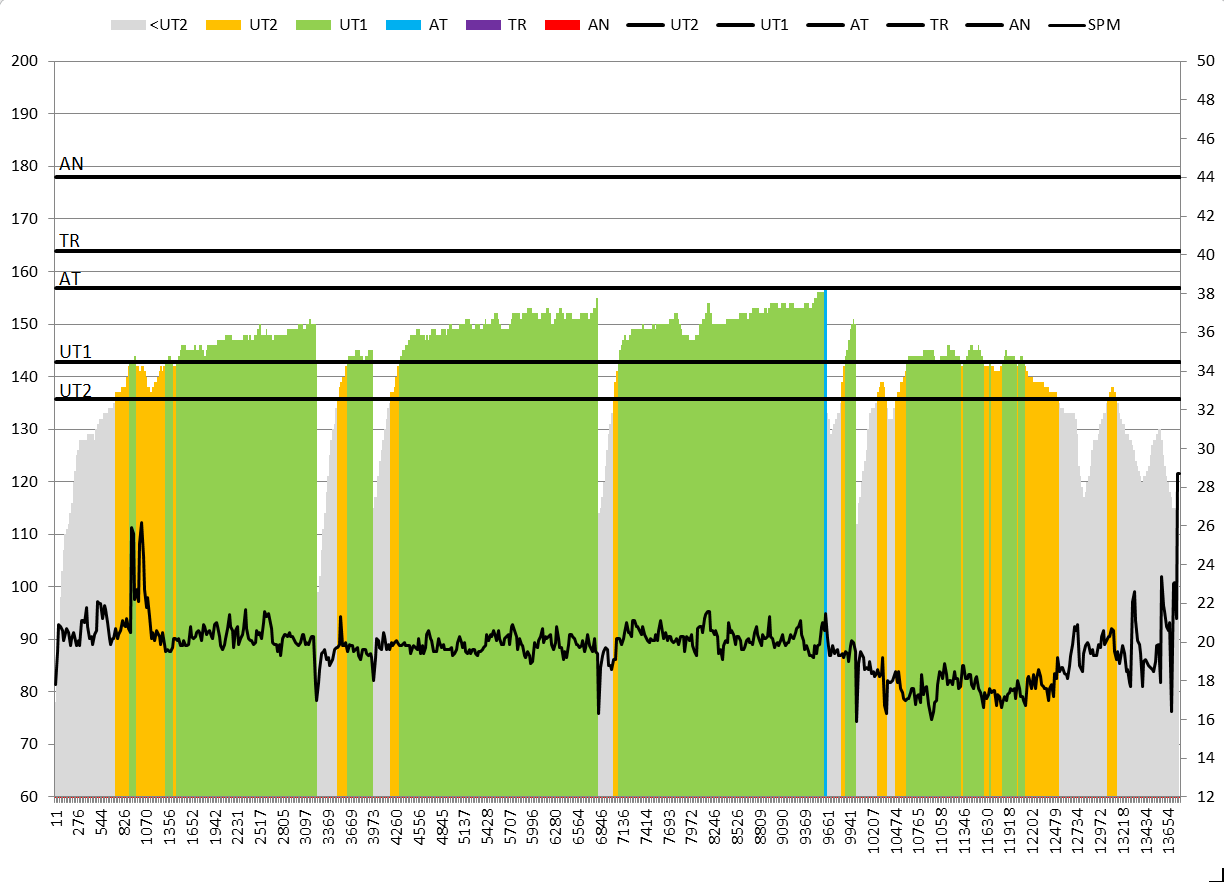1224x882 pixels.
Task: Click the gray <UT2 legend swatch
Action: coord(127,24)
